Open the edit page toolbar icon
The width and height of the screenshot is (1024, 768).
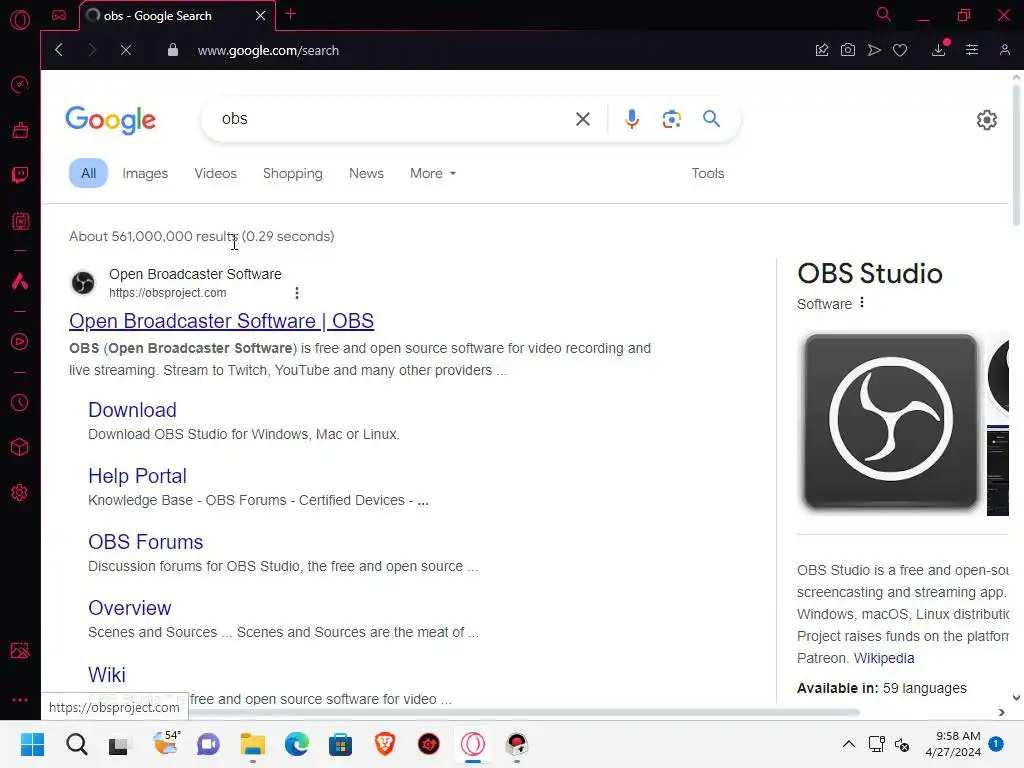822,50
